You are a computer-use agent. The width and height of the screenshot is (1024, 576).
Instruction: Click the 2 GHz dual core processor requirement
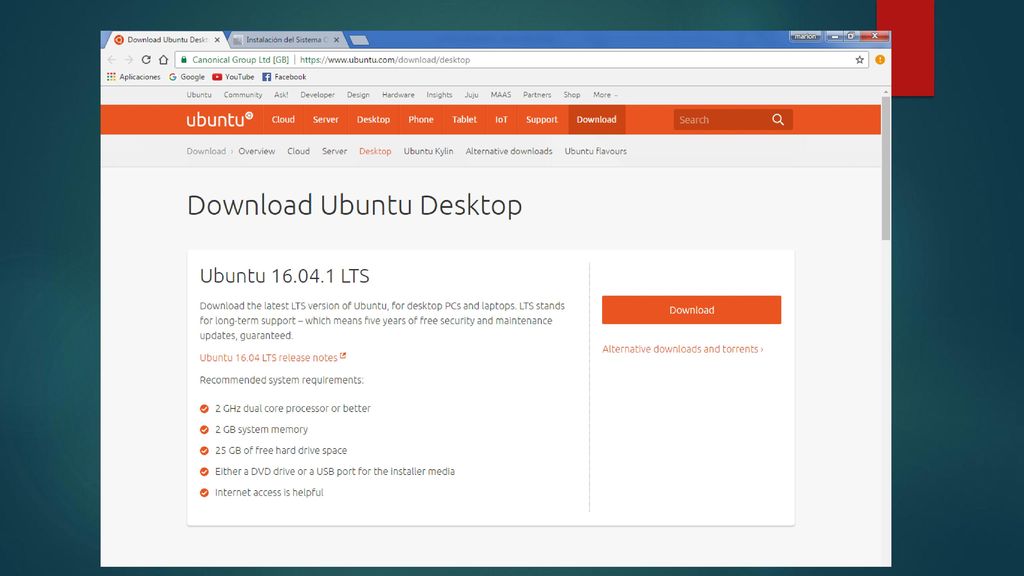(293, 408)
